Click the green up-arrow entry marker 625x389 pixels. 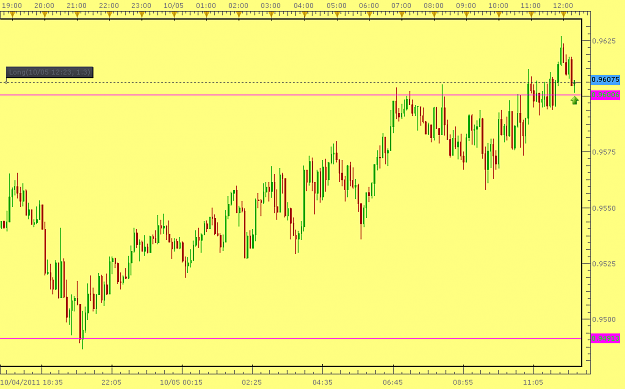(x=574, y=101)
